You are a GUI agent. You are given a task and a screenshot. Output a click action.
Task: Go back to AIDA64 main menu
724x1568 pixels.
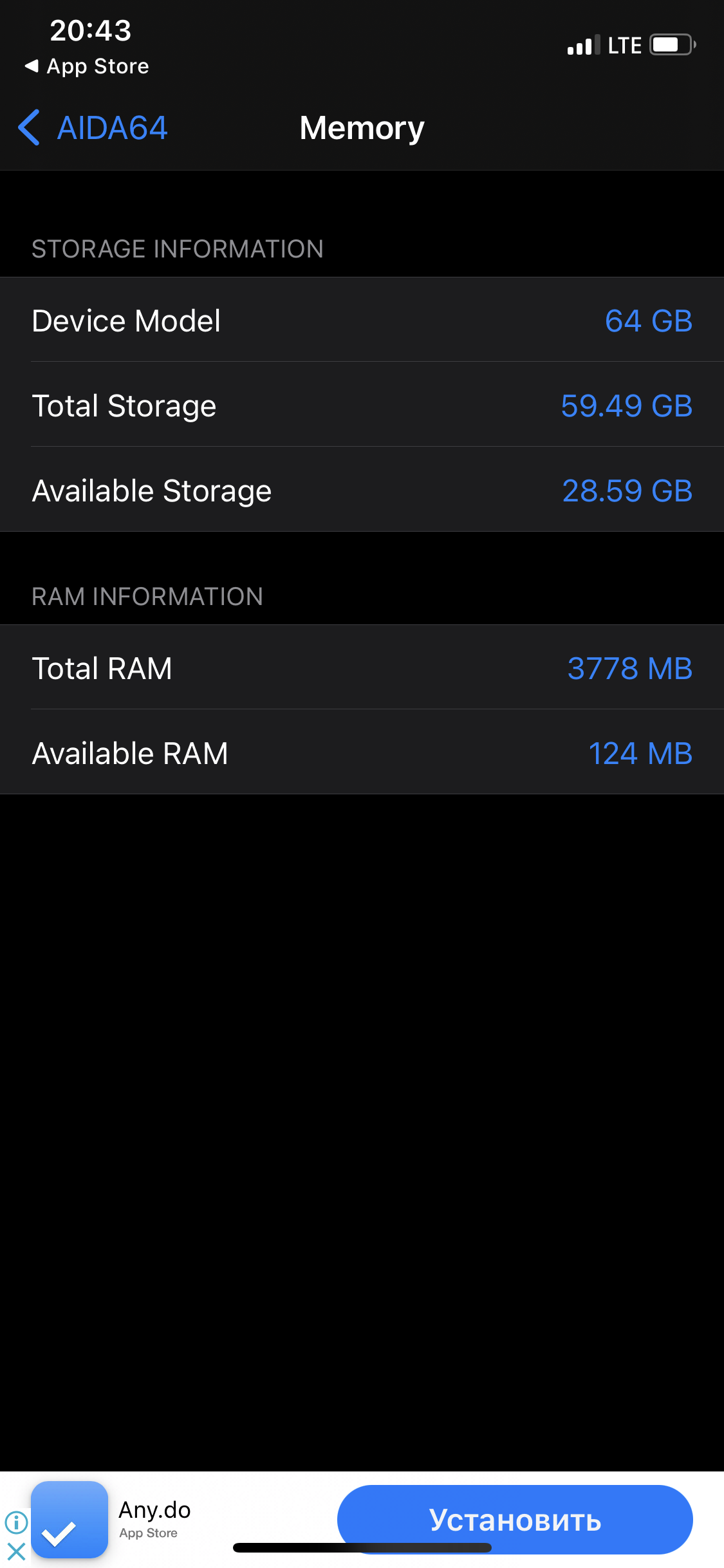[x=113, y=127]
